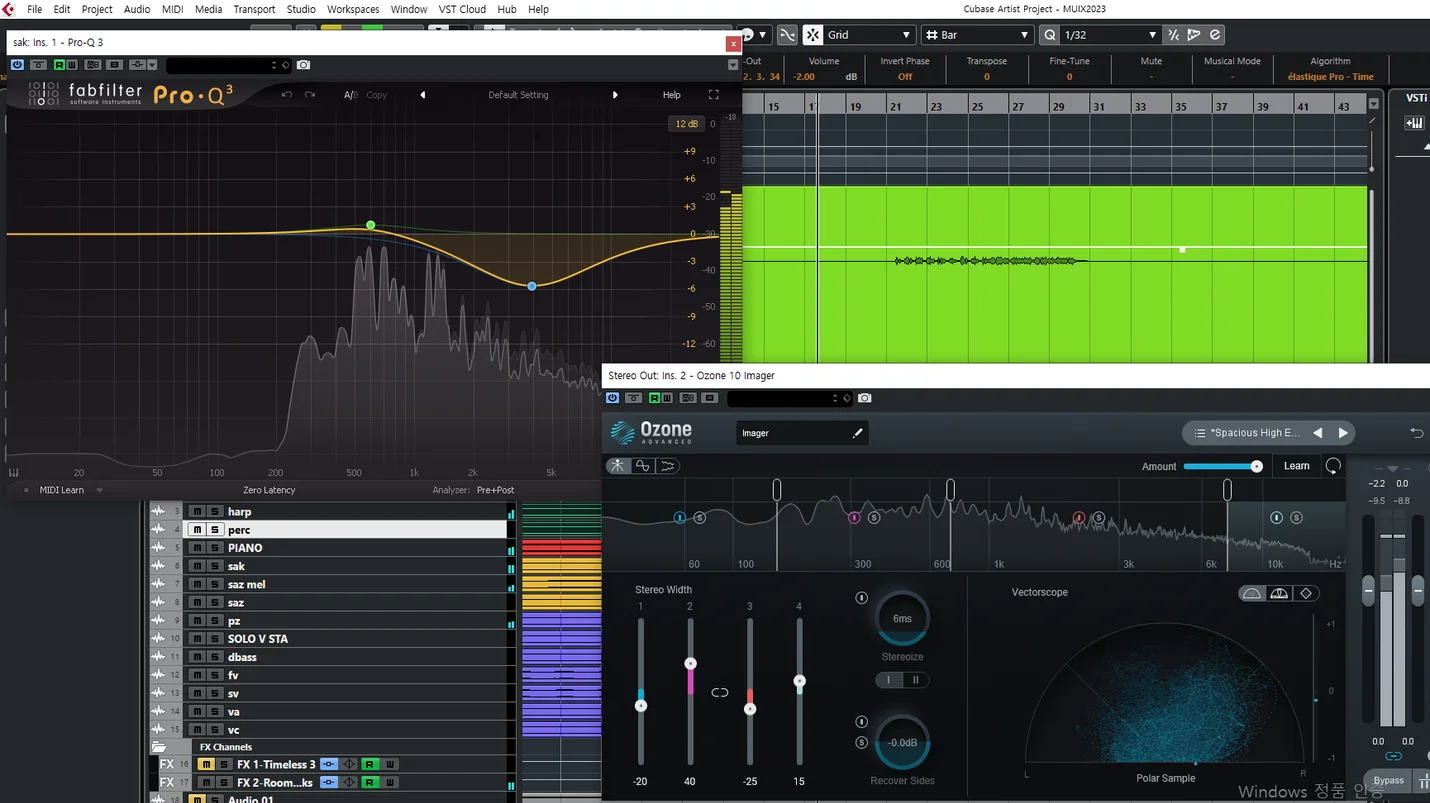1430x803 pixels.
Task: Go to previous Ozone preset
Action: coord(1318,433)
